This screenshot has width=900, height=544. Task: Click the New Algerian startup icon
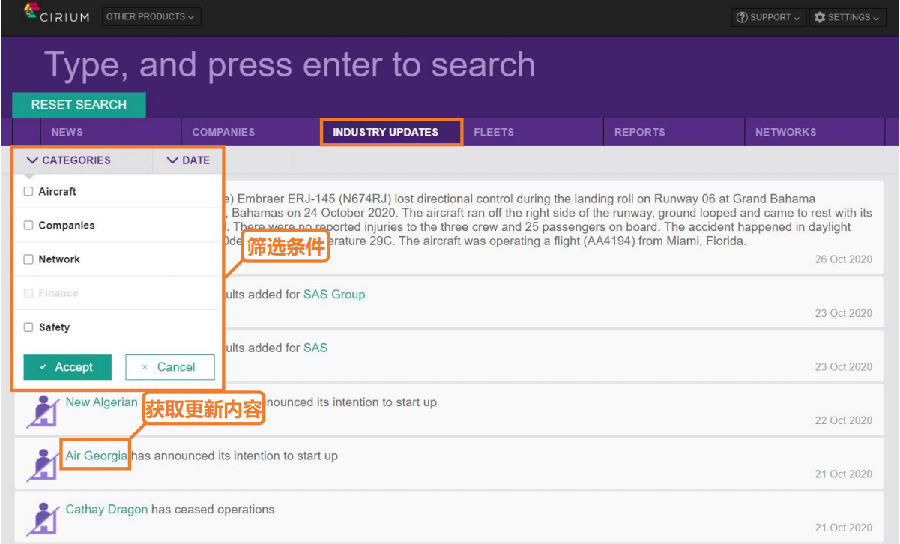pos(41,410)
